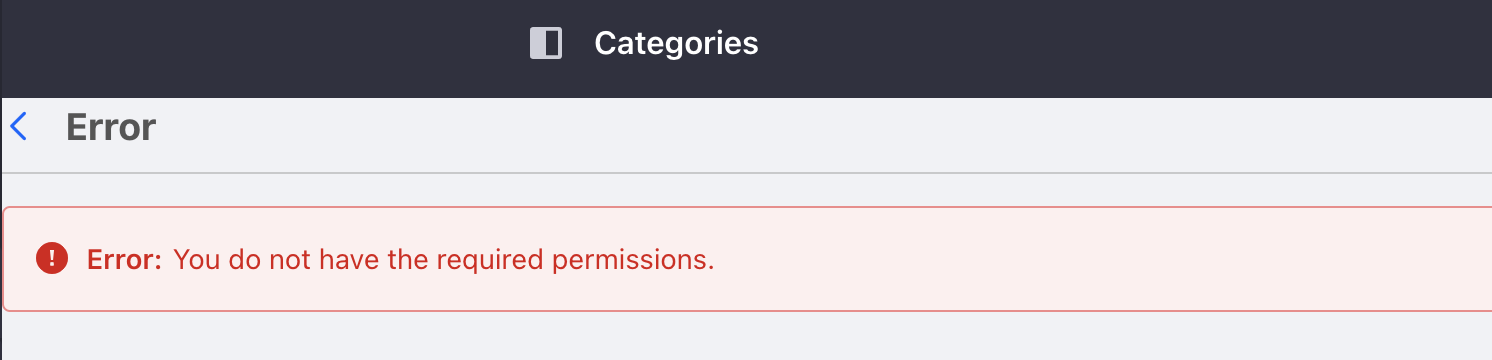The width and height of the screenshot is (1492, 360).
Task: Click the red exclamation alert icon
Action: tap(52, 260)
